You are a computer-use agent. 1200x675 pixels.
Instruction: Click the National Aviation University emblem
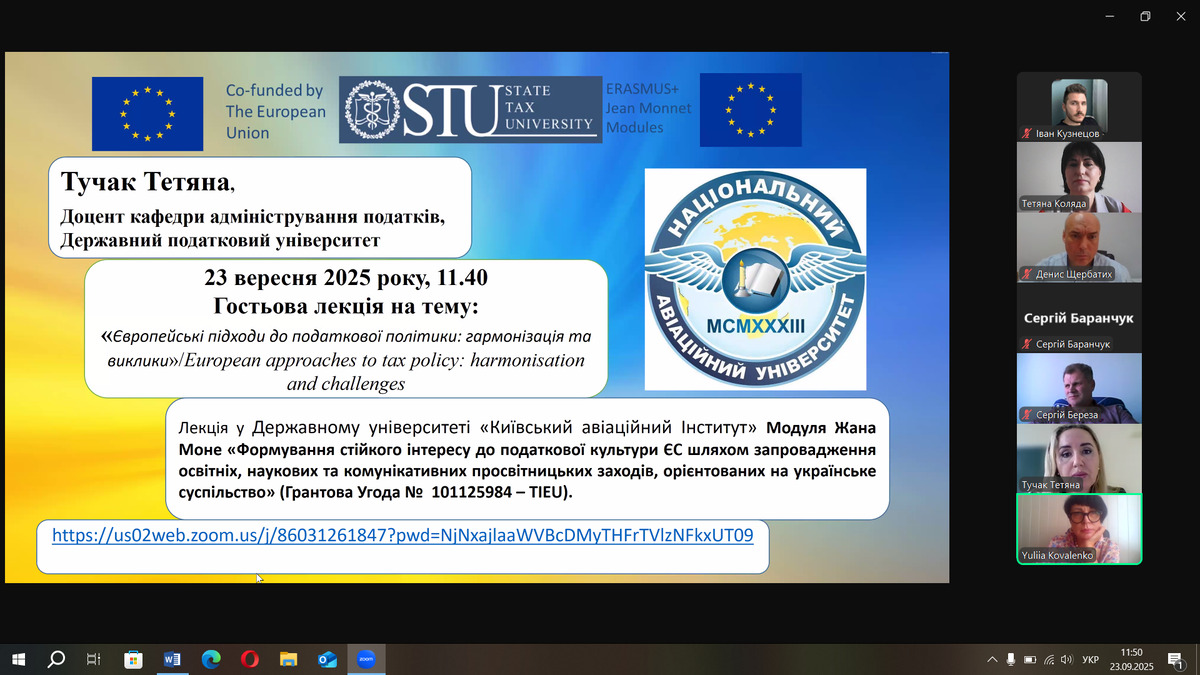pyautogui.click(x=755, y=279)
